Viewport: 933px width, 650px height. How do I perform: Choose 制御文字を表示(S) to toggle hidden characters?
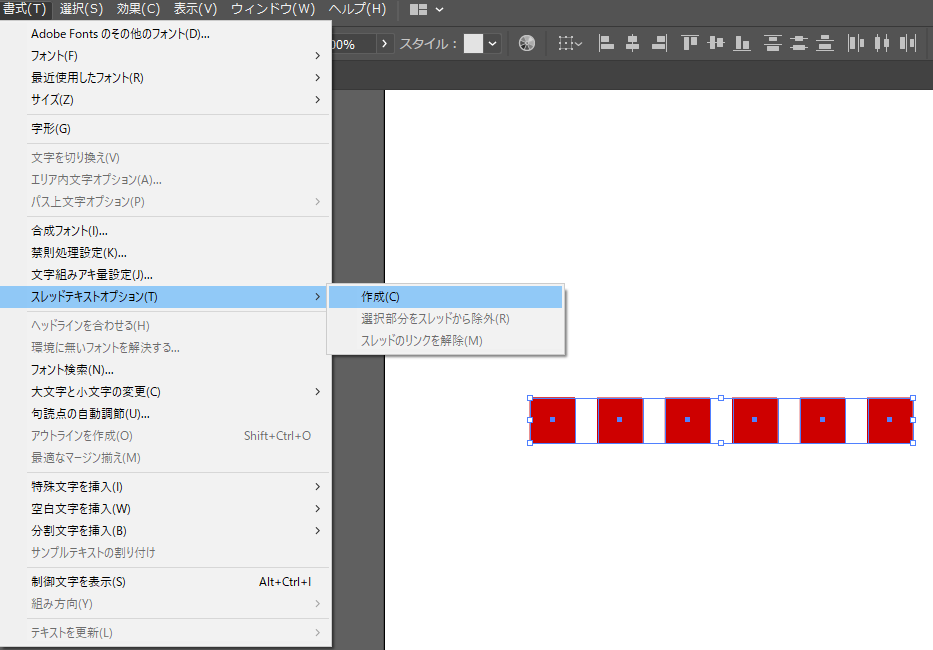coord(78,582)
